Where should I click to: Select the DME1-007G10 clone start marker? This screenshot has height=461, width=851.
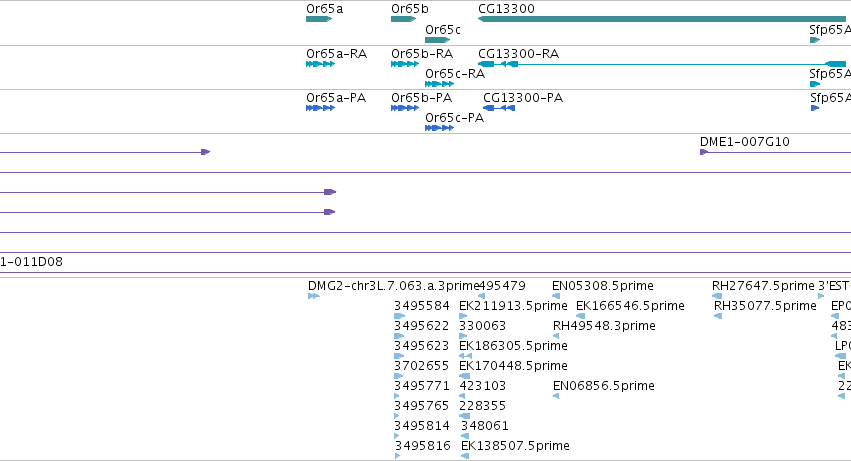click(703, 152)
